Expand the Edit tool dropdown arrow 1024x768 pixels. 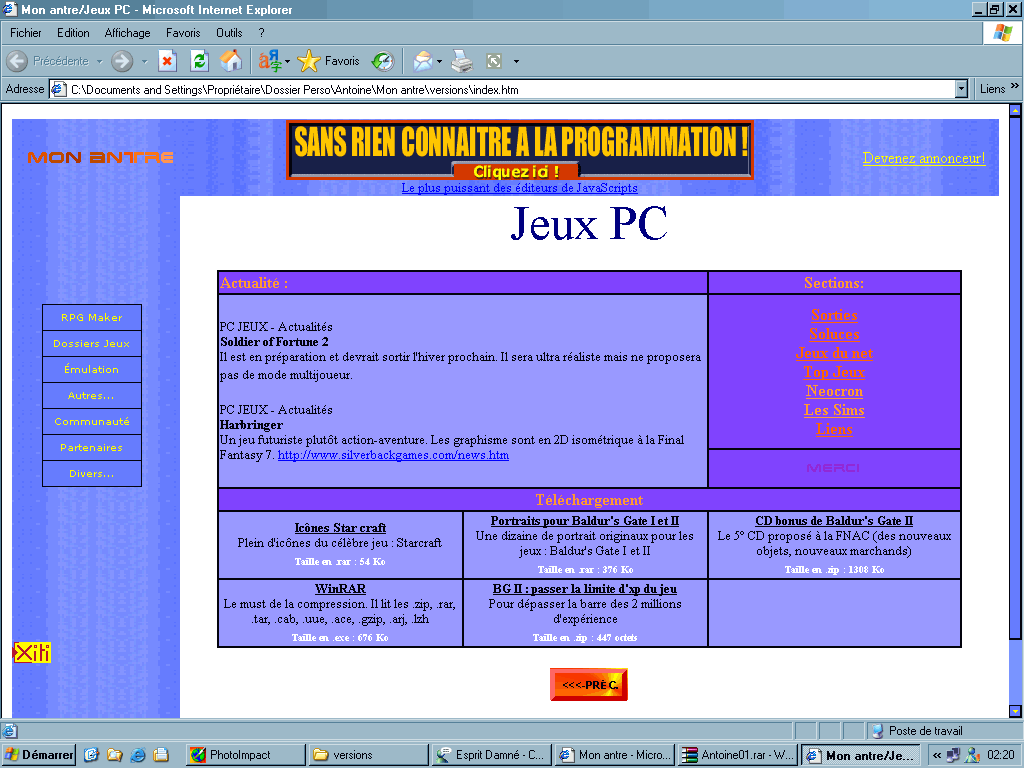click(517, 61)
